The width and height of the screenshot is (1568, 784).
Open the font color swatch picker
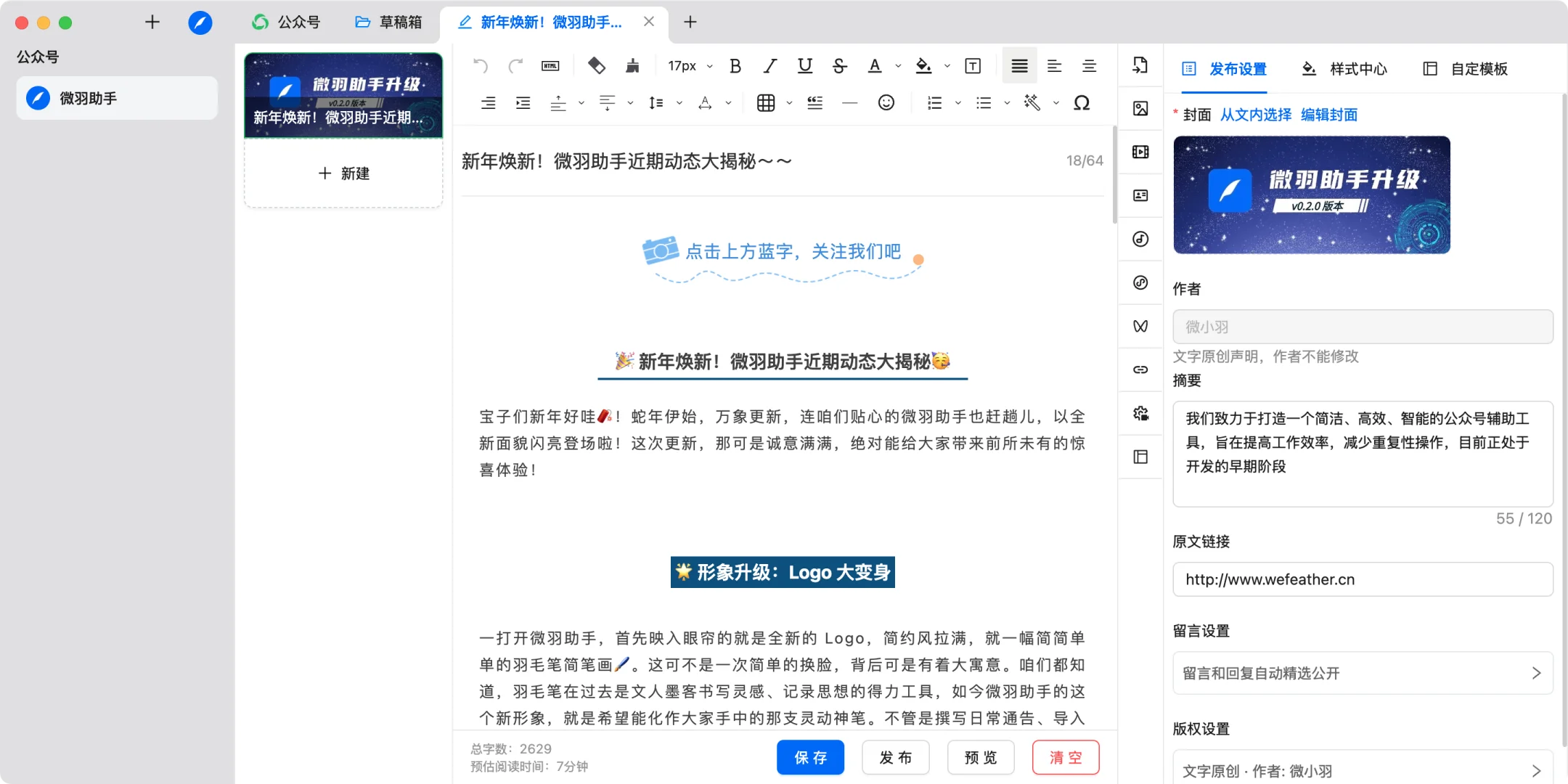[x=897, y=65]
